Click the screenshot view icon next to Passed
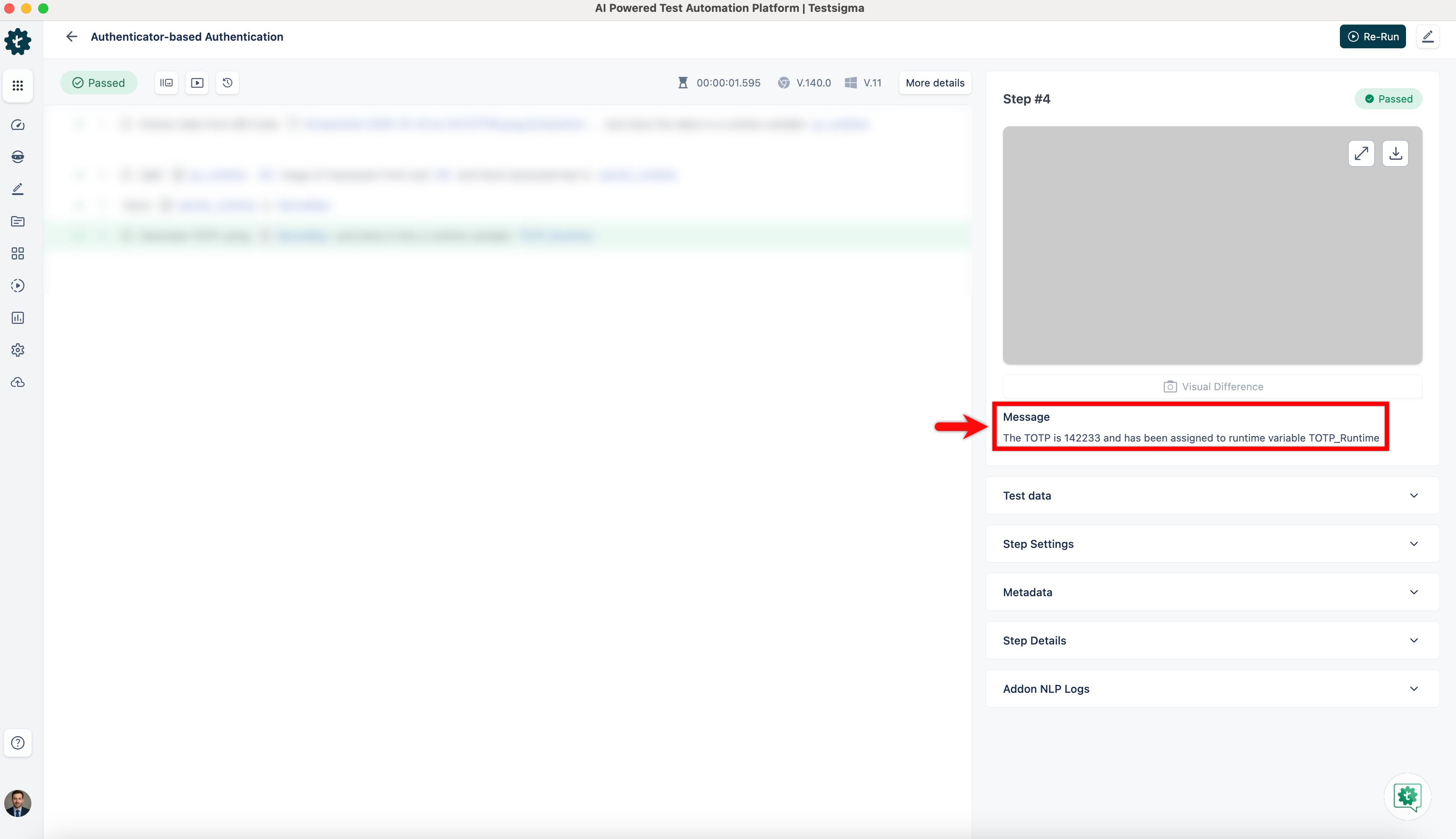 (x=167, y=83)
